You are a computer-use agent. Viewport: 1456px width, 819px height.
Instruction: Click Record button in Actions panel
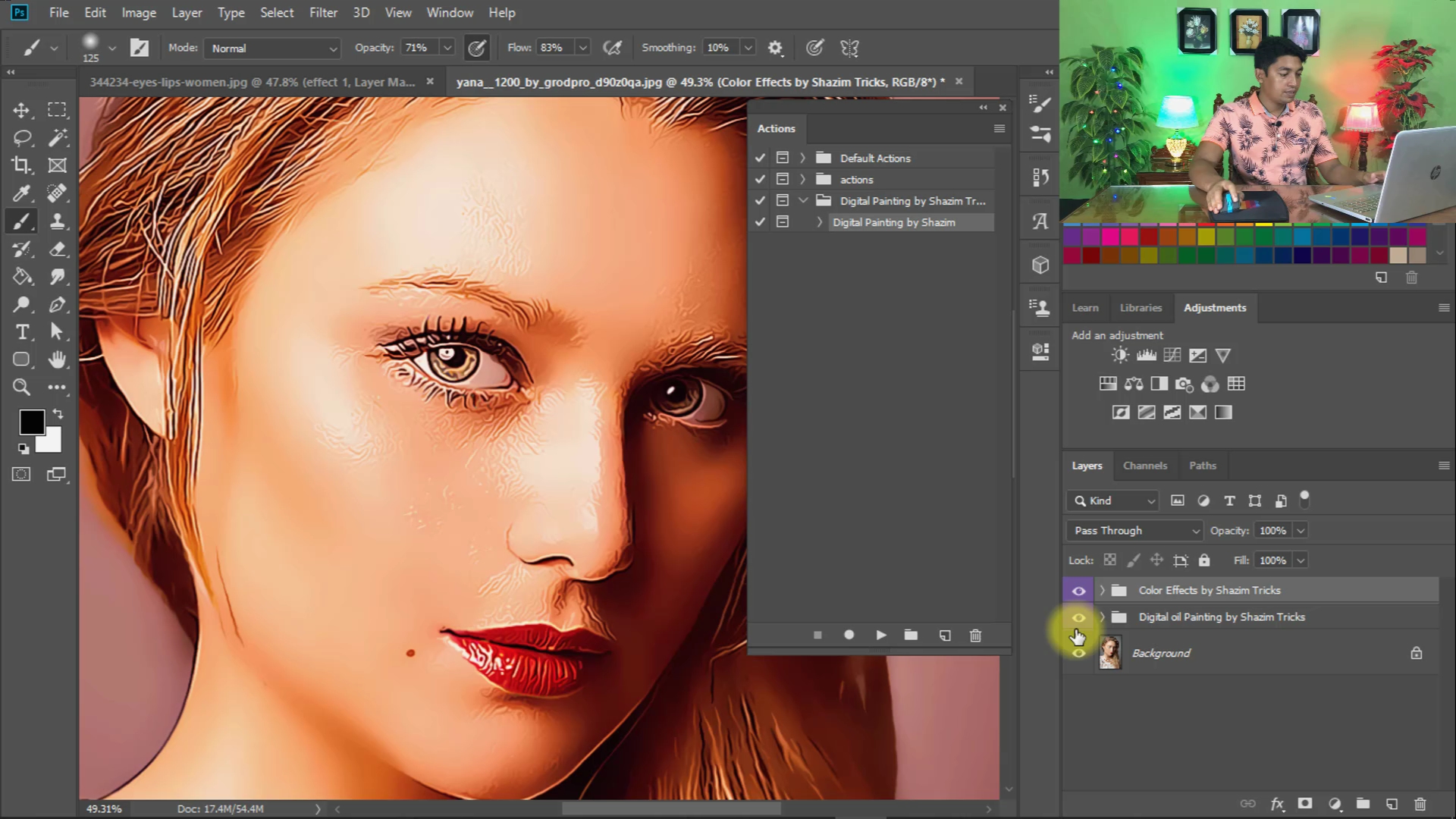(849, 635)
